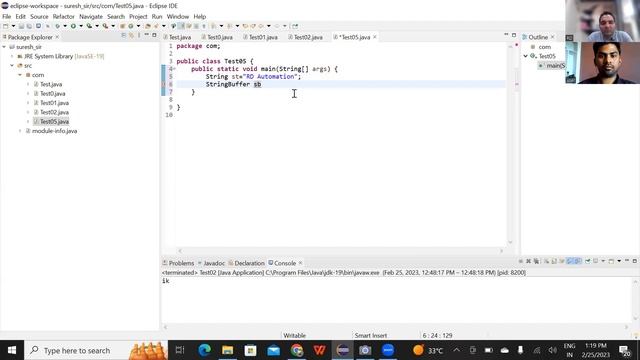
Task: Clear the Console output icon
Action: pyautogui.click(x=547, y=261)
